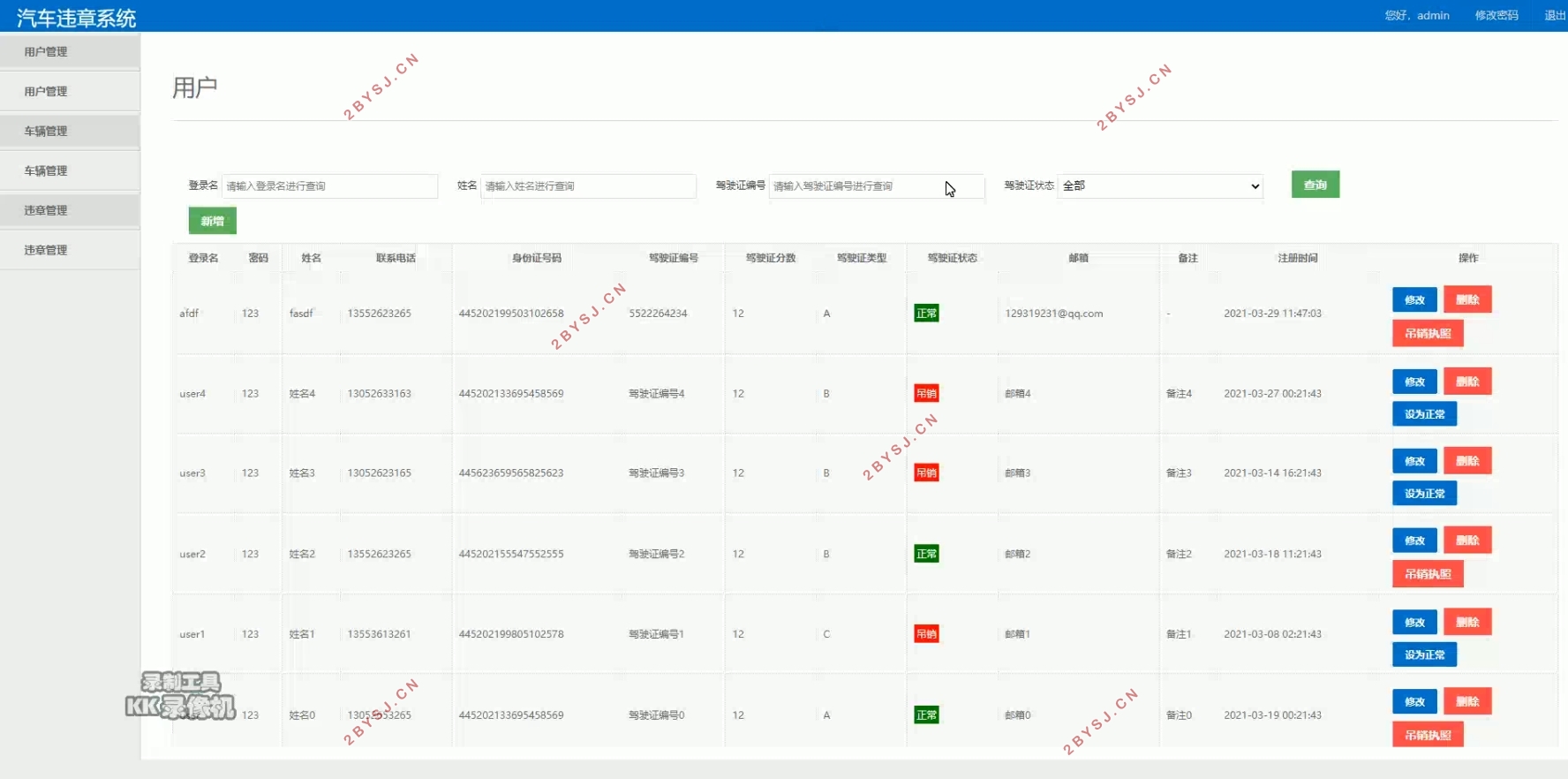Click 修改 for user4
This screenshot has width=1568, height=779.
point(1415,382)
